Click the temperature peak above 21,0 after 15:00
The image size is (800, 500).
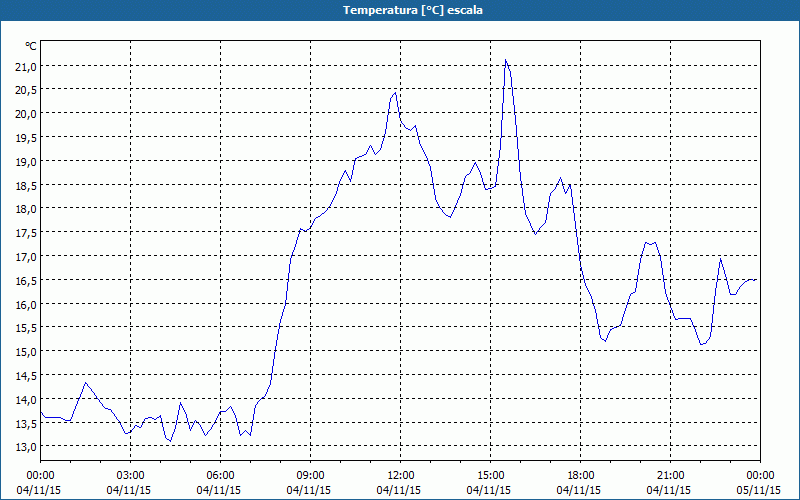(x=506, y=60)
